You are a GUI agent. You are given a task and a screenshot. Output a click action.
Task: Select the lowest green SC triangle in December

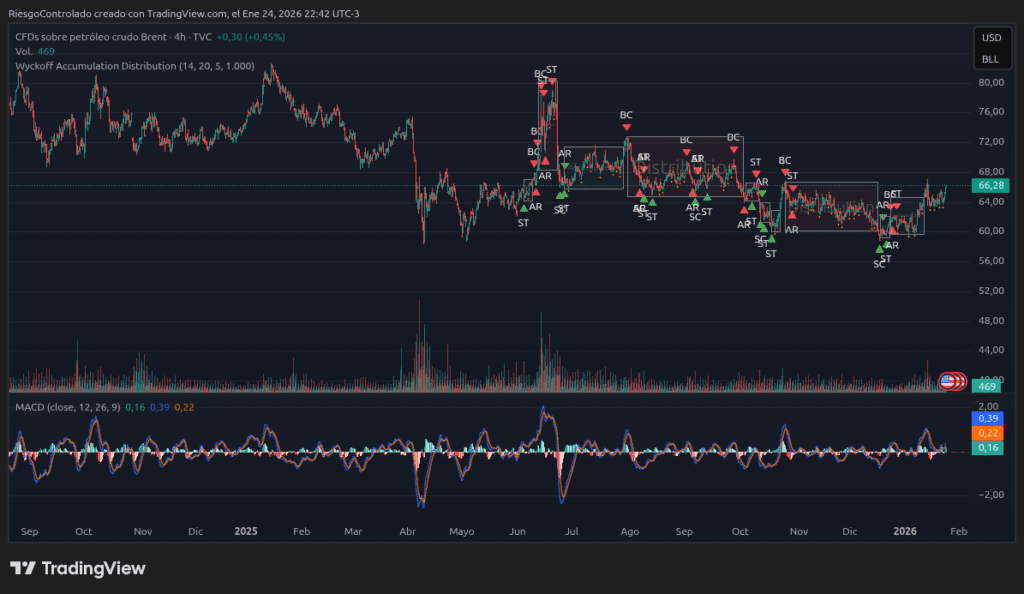click(879, 249)
